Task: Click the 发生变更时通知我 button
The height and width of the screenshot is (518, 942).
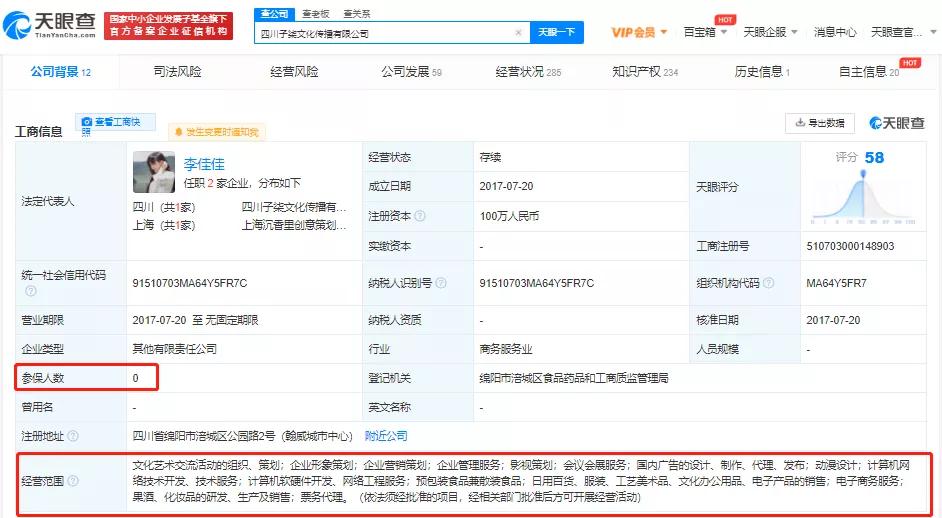Action: [217, 132]
